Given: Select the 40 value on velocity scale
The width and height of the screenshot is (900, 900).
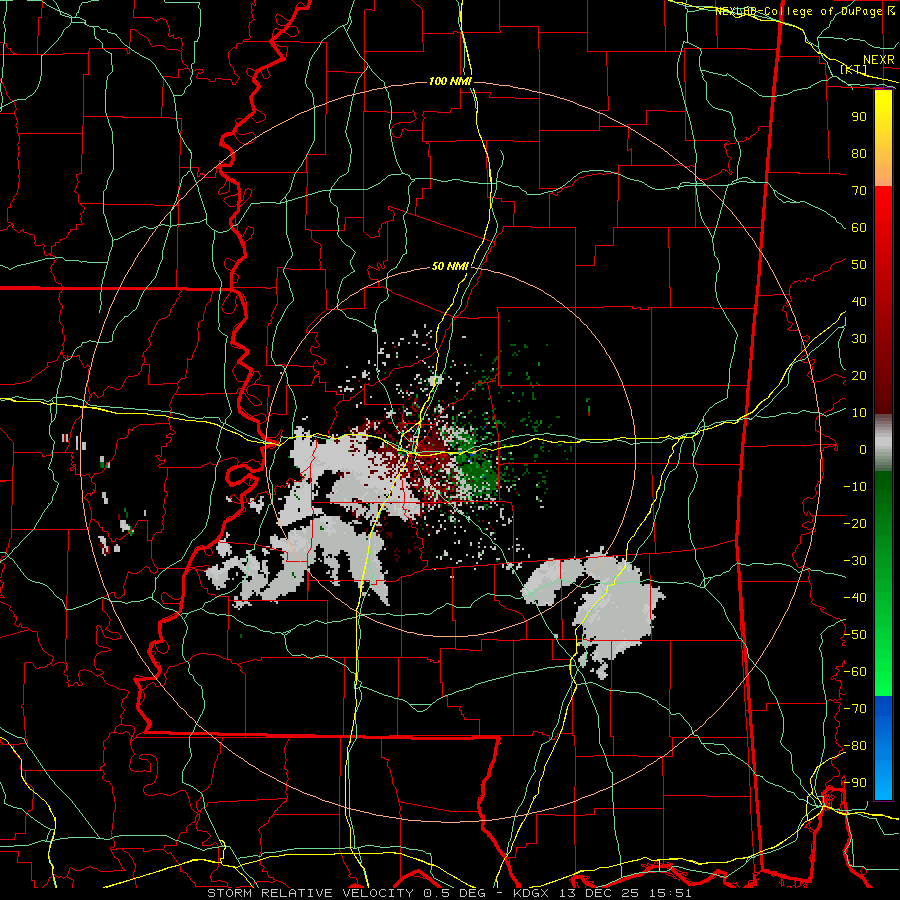Looking at the screenshot, I should pos(859,302).
